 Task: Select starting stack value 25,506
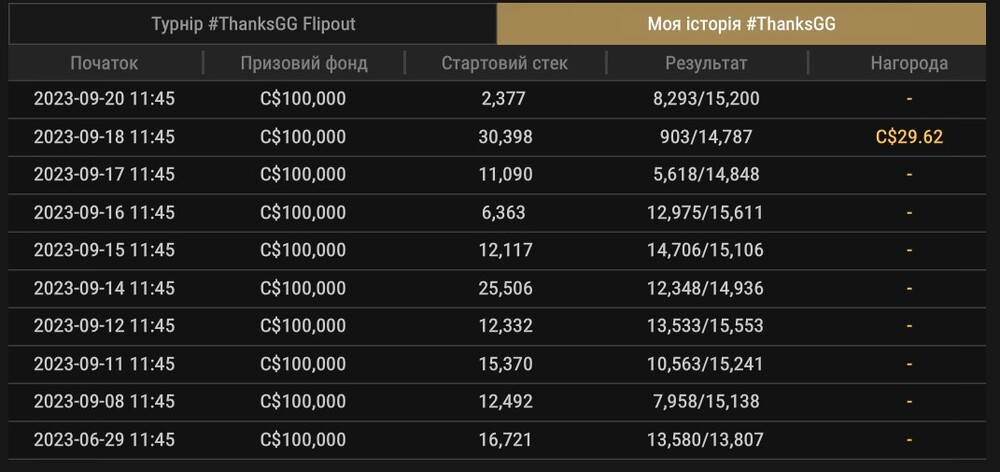tap(505, 288)
